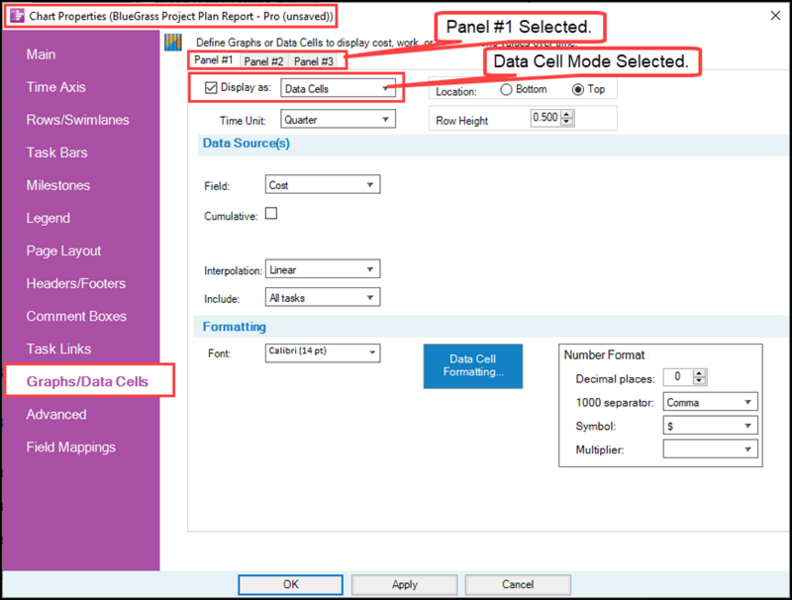Switch to the Panel #3 tab
This screenshot has width=792, height=600.
click(314, 61)
